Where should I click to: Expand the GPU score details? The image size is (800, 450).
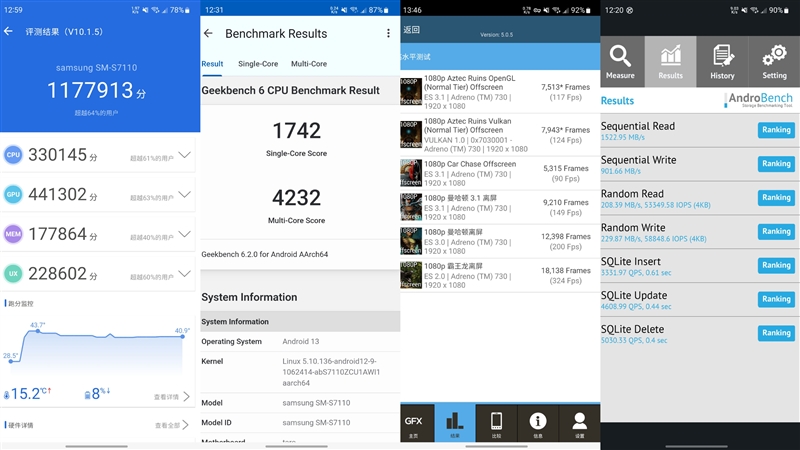click(x=184, y=195)
